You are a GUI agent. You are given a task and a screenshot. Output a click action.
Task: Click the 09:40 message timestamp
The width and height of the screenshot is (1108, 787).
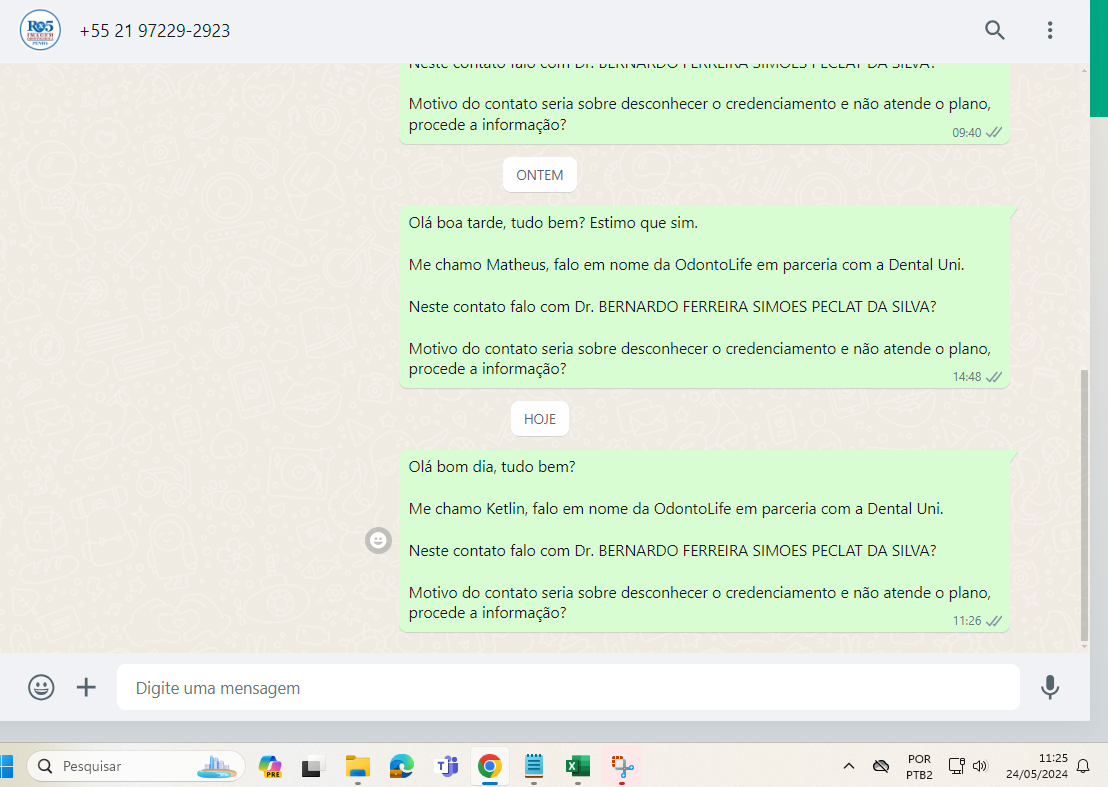tap(966, 133)
